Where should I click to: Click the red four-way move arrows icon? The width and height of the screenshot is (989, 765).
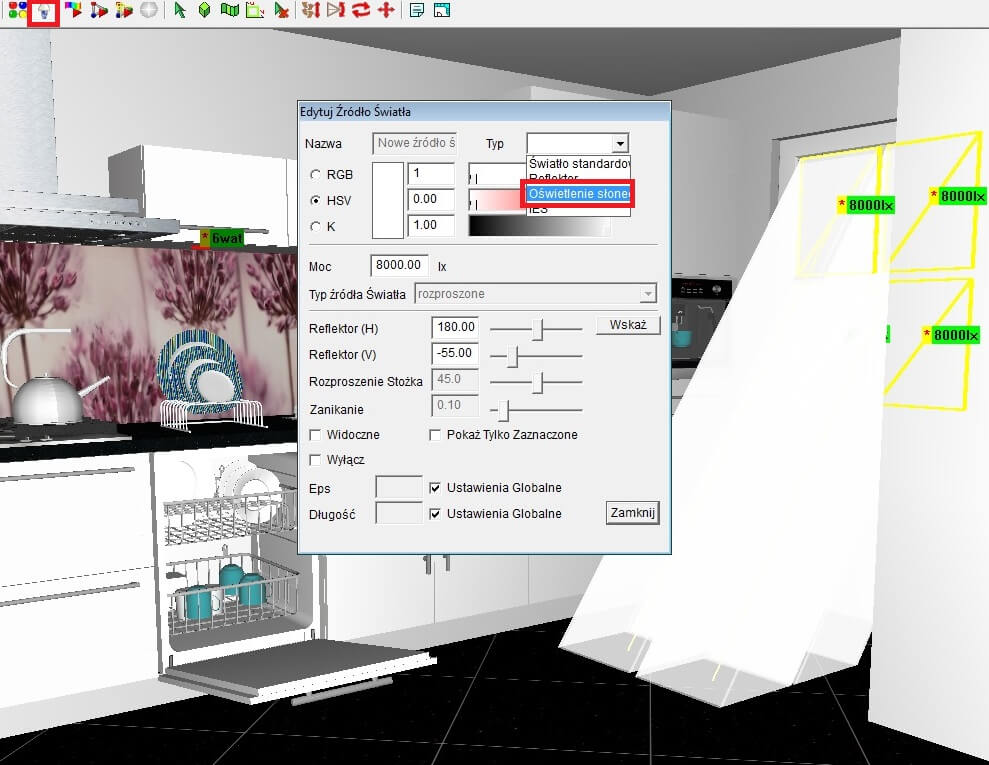click(x=386, y=11)
